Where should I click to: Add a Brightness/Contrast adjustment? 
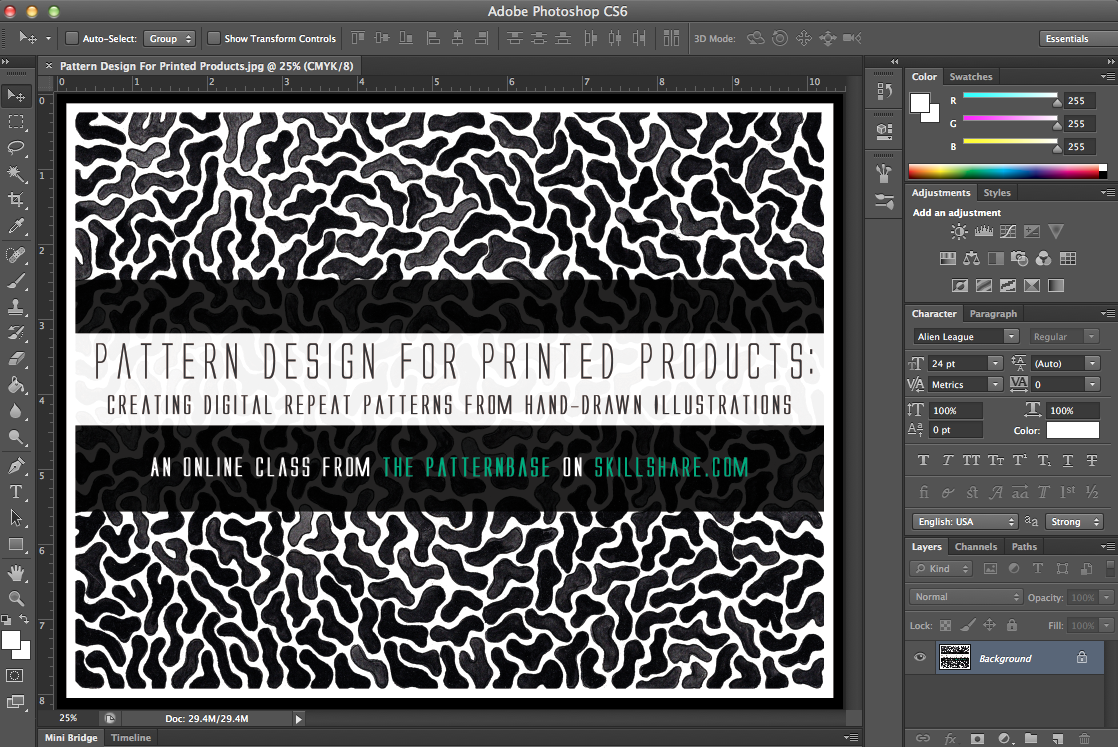(x=959, y=232)
